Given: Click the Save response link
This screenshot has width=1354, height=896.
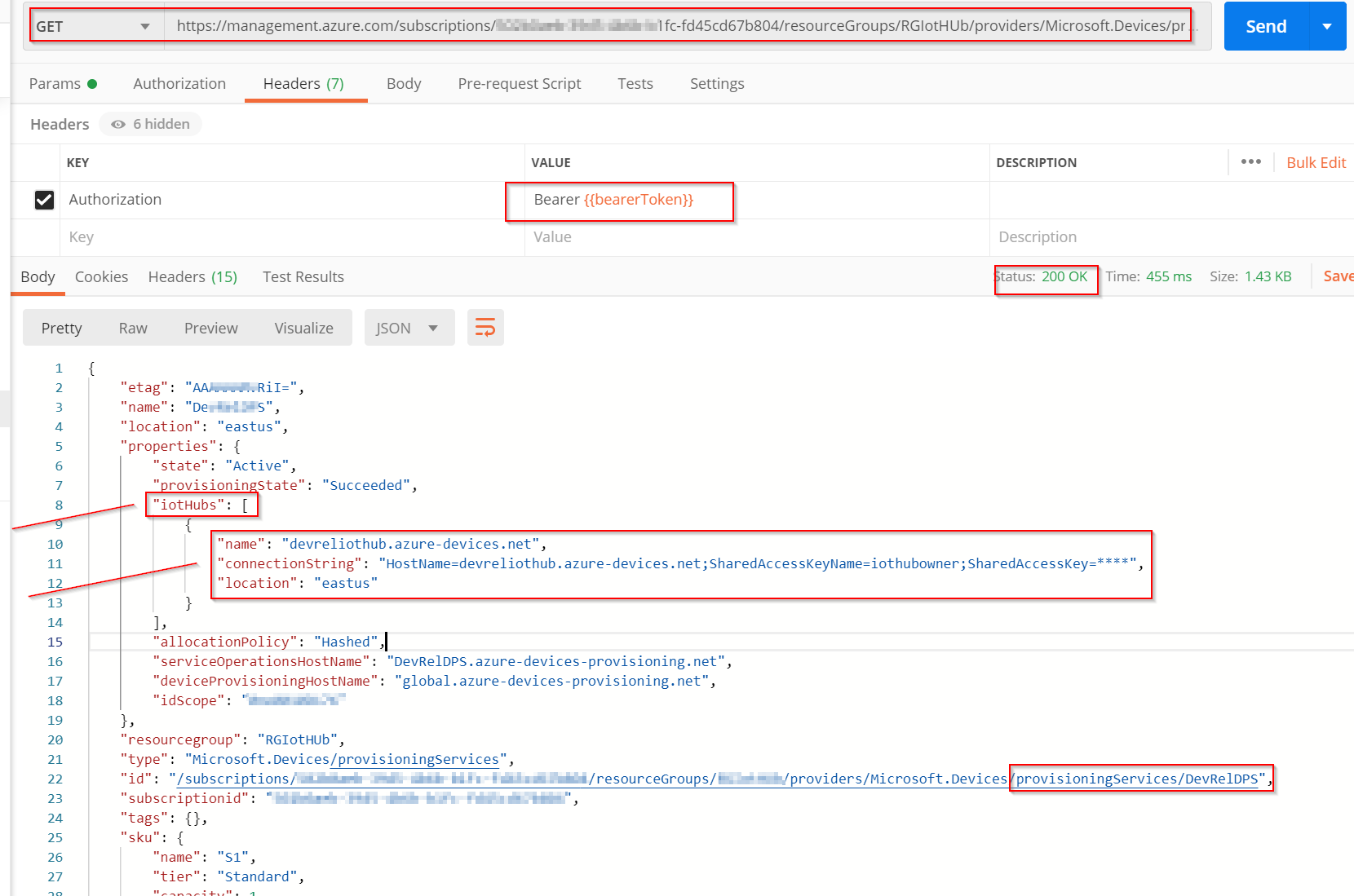Looking at the screenshot, I should tap(1338, 276).
